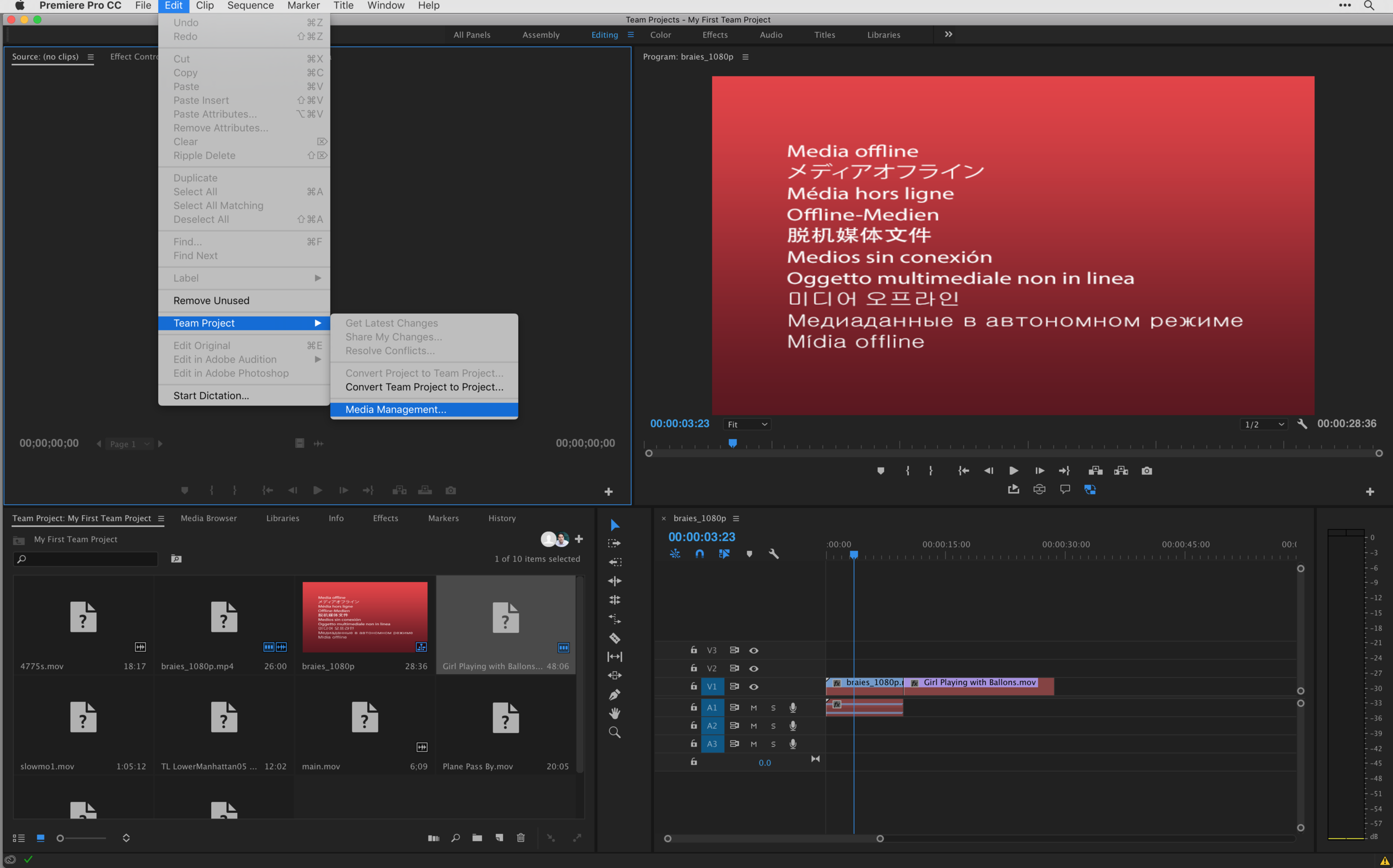This screenshot has height=868, width=1393.
Task: Toggle V2 track output eye
Action: pos(753,669)
